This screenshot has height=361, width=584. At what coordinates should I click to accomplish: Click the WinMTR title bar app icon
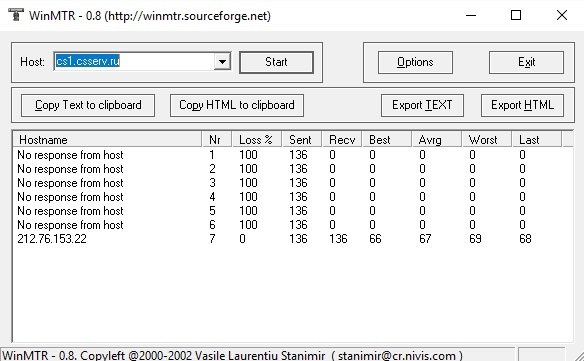pos(16,15)
